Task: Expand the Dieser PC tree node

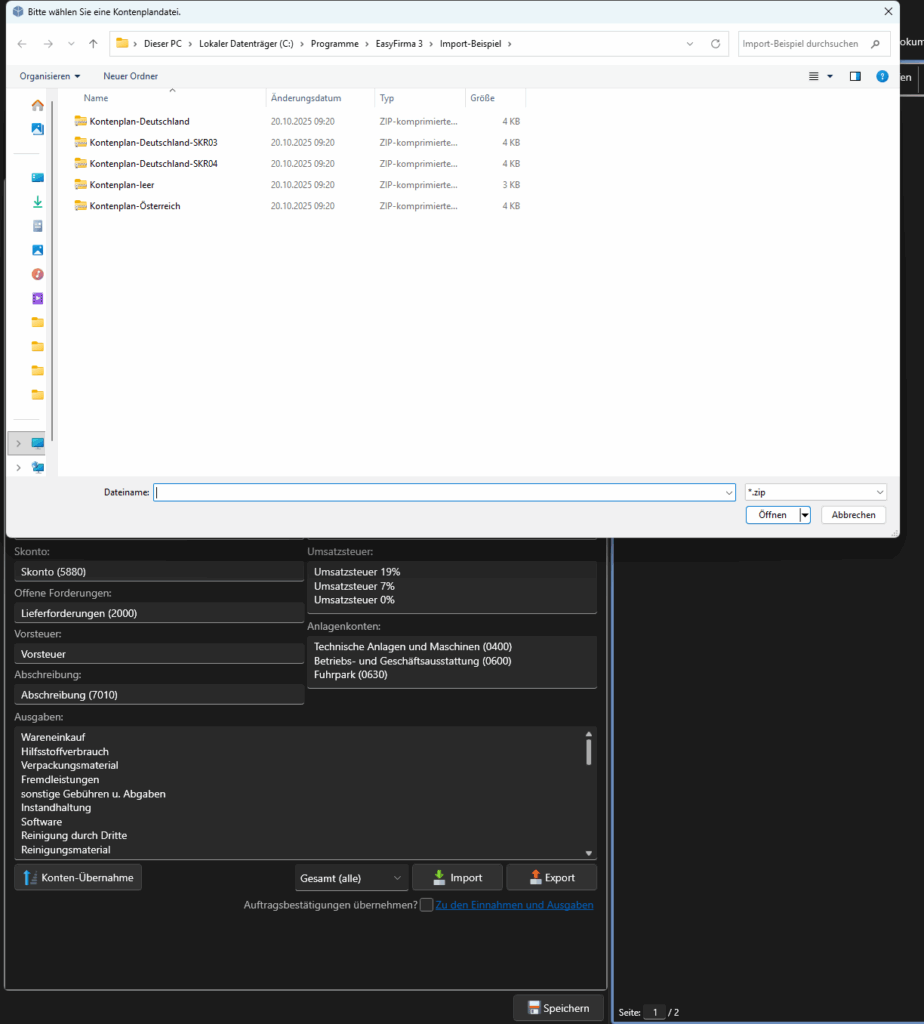Action: pyautogui.click(x=18, y=443)
